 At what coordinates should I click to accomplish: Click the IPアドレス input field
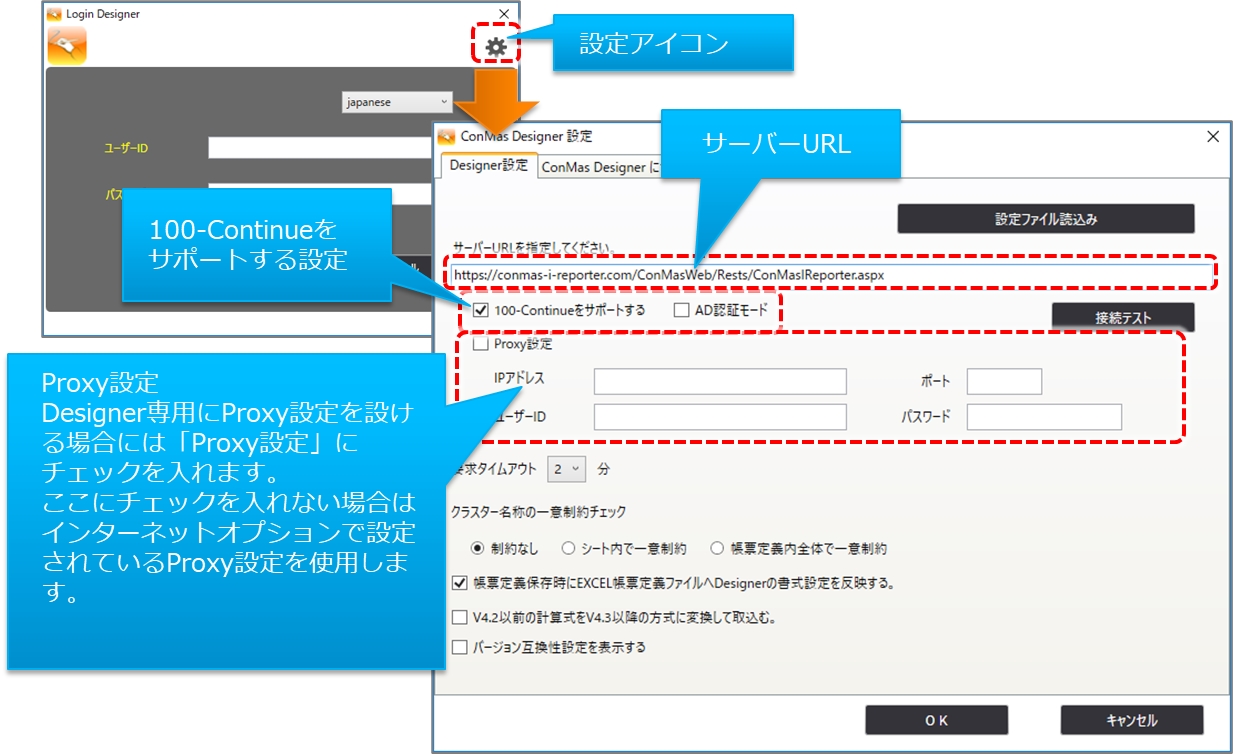720,381
